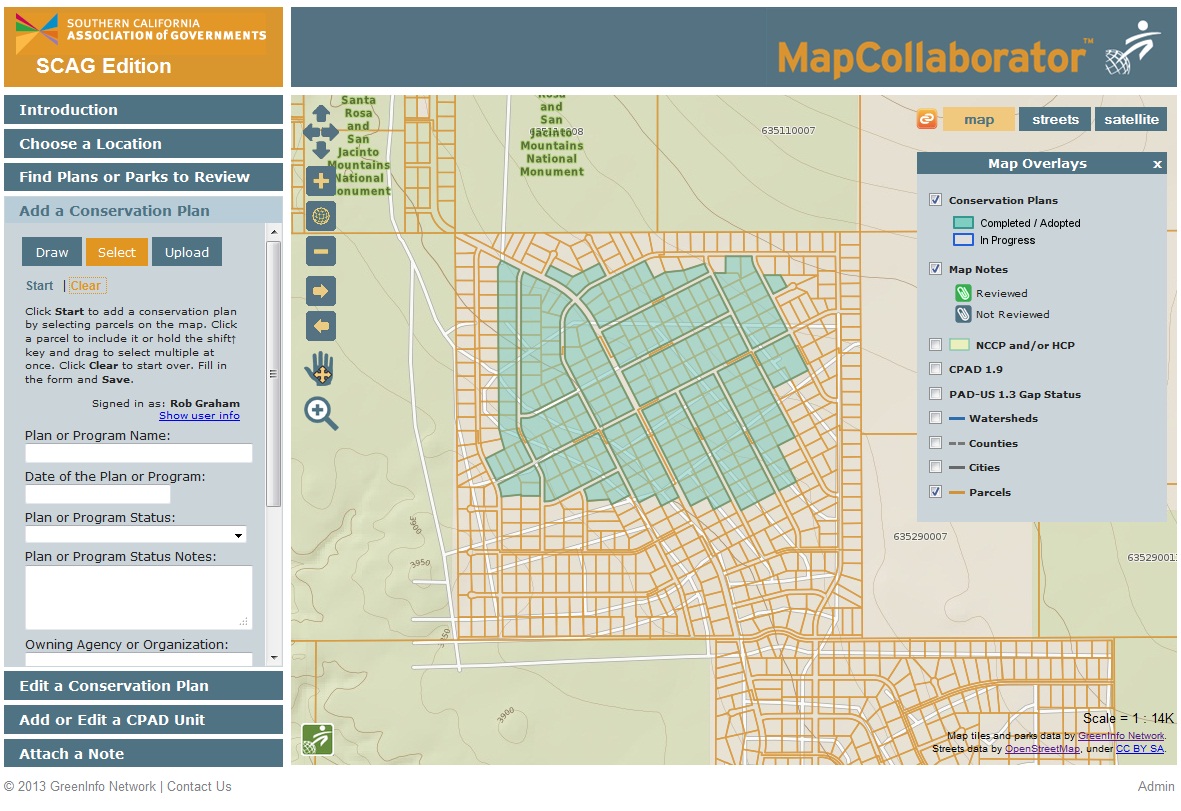
Task: Enable Cities overlay
Action: pos(935,467)
